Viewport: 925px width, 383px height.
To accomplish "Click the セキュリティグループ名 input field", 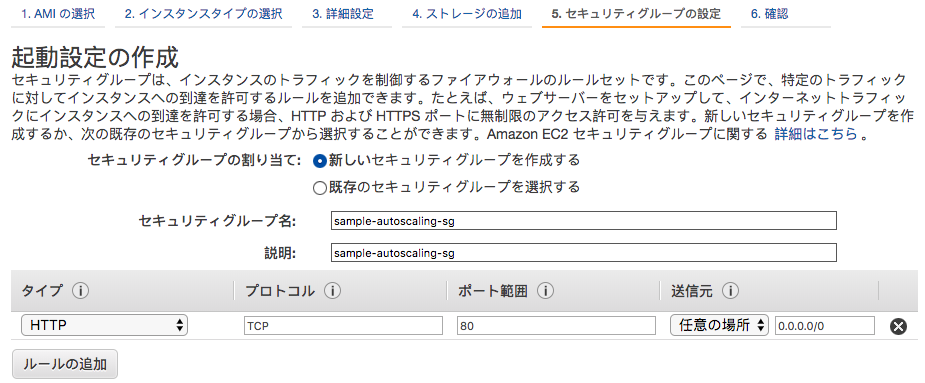I will [584, 221].
